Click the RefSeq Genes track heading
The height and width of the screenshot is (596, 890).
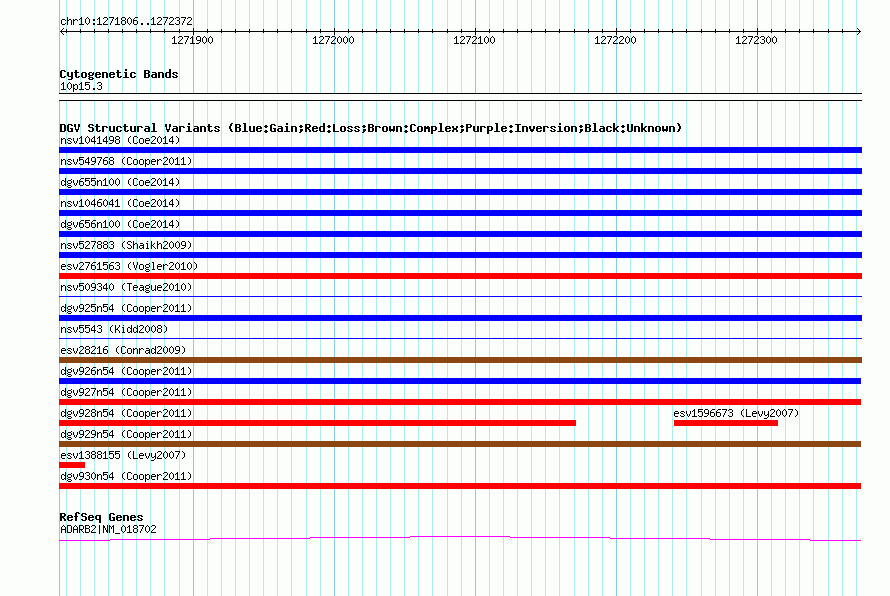click(x=101, y=517)
